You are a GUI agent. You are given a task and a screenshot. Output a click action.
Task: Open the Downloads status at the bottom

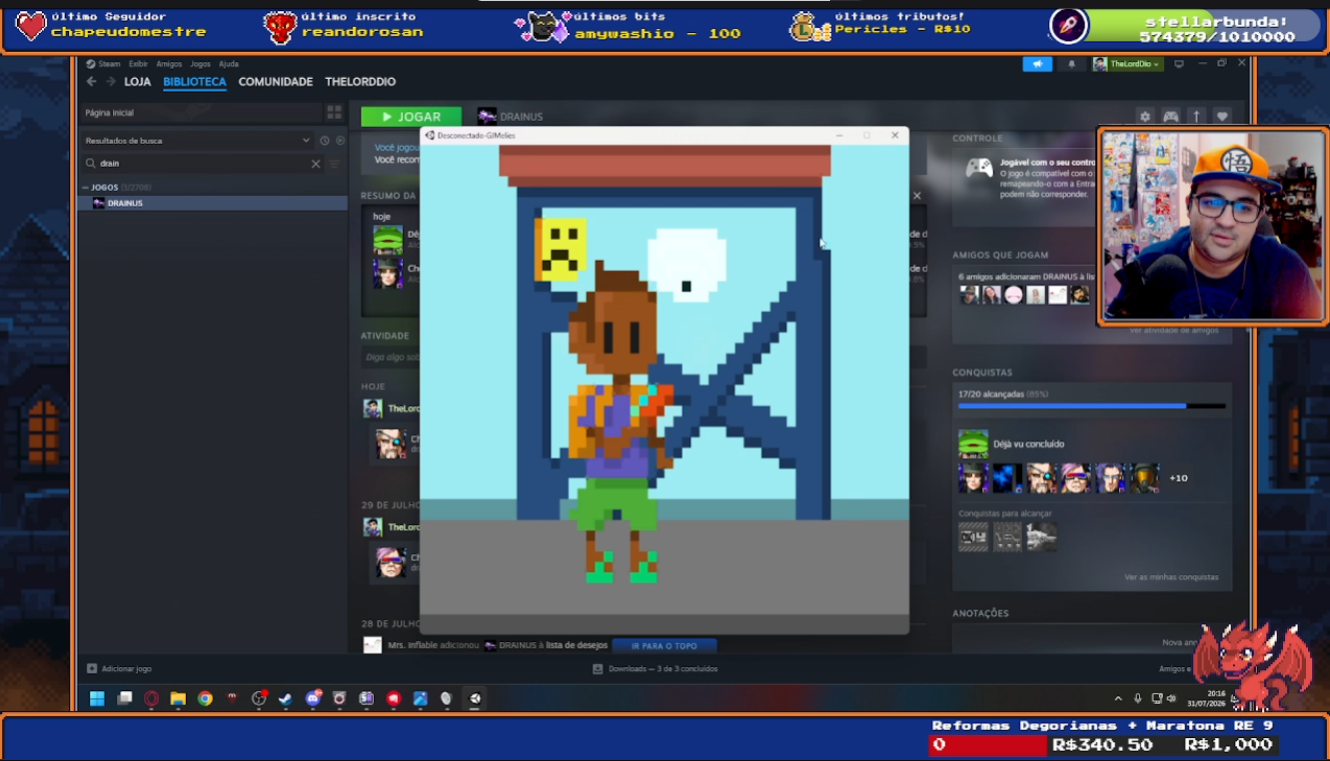click(655, 669)
